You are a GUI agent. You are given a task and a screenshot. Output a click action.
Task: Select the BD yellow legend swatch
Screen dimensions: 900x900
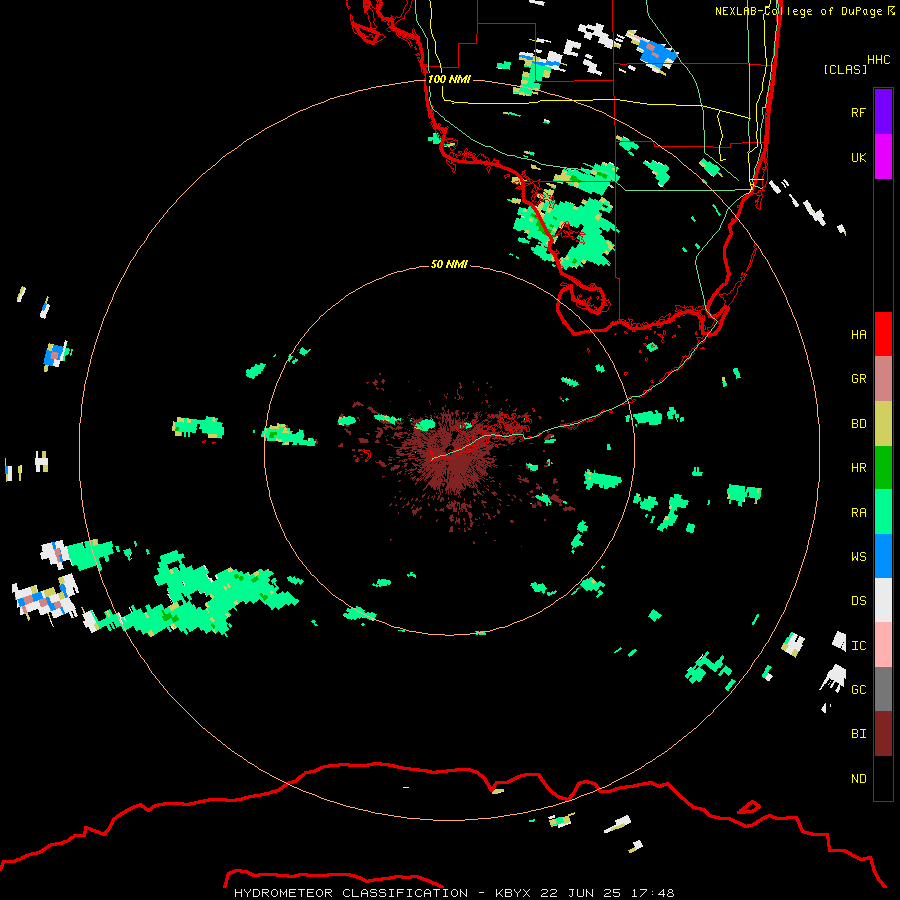883,423
